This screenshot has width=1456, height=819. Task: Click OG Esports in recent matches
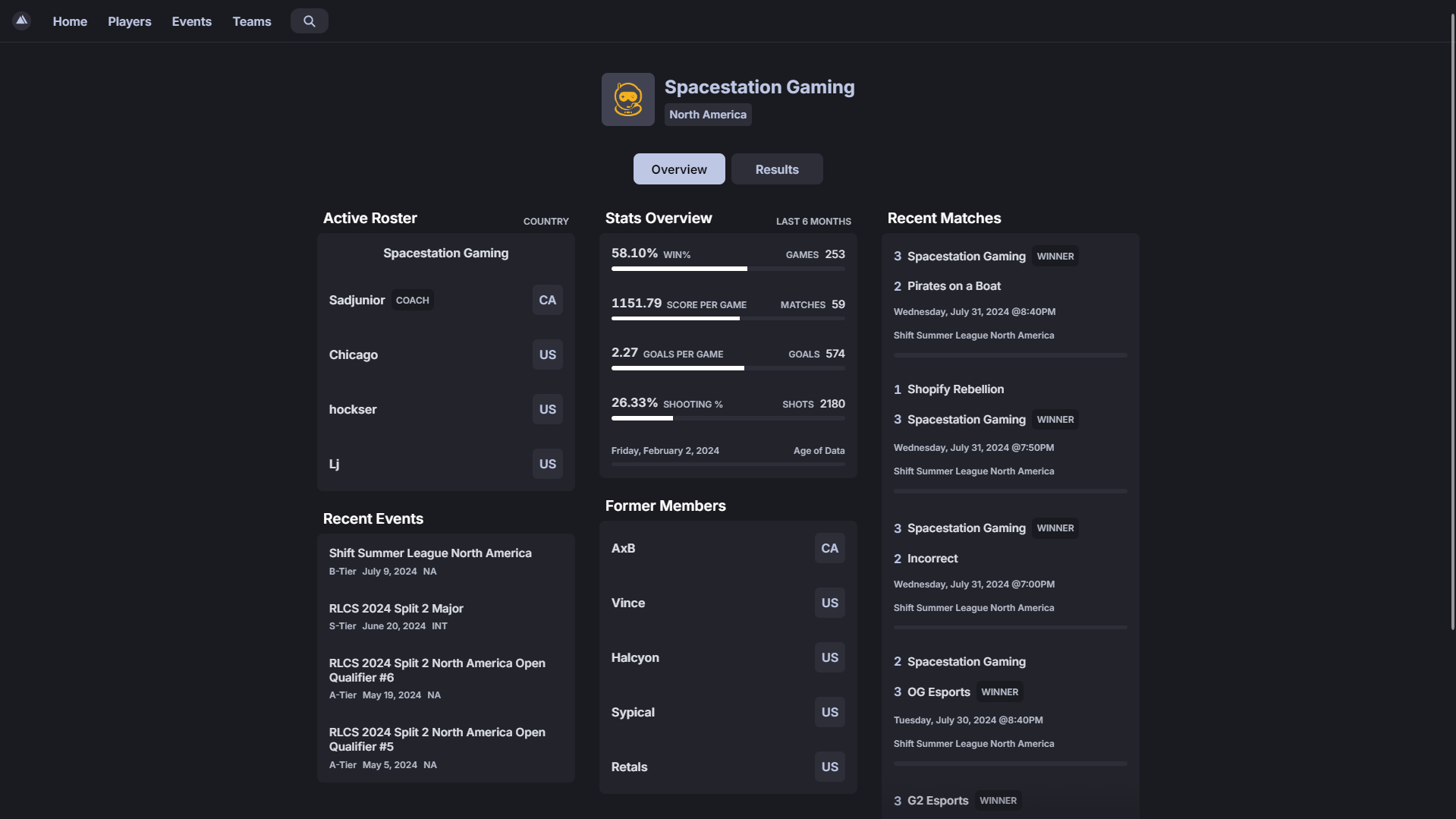tap(939, 691)
